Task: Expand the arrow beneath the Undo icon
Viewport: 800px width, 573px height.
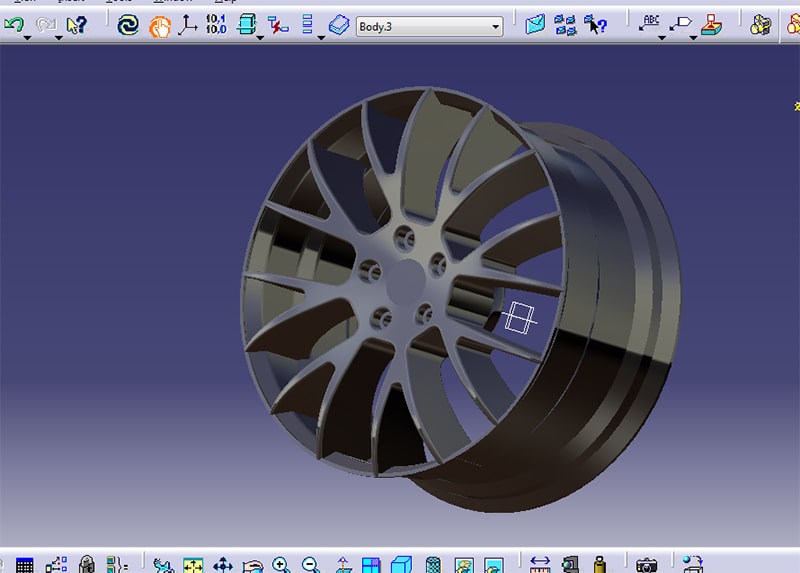Action: click(27, 38)
